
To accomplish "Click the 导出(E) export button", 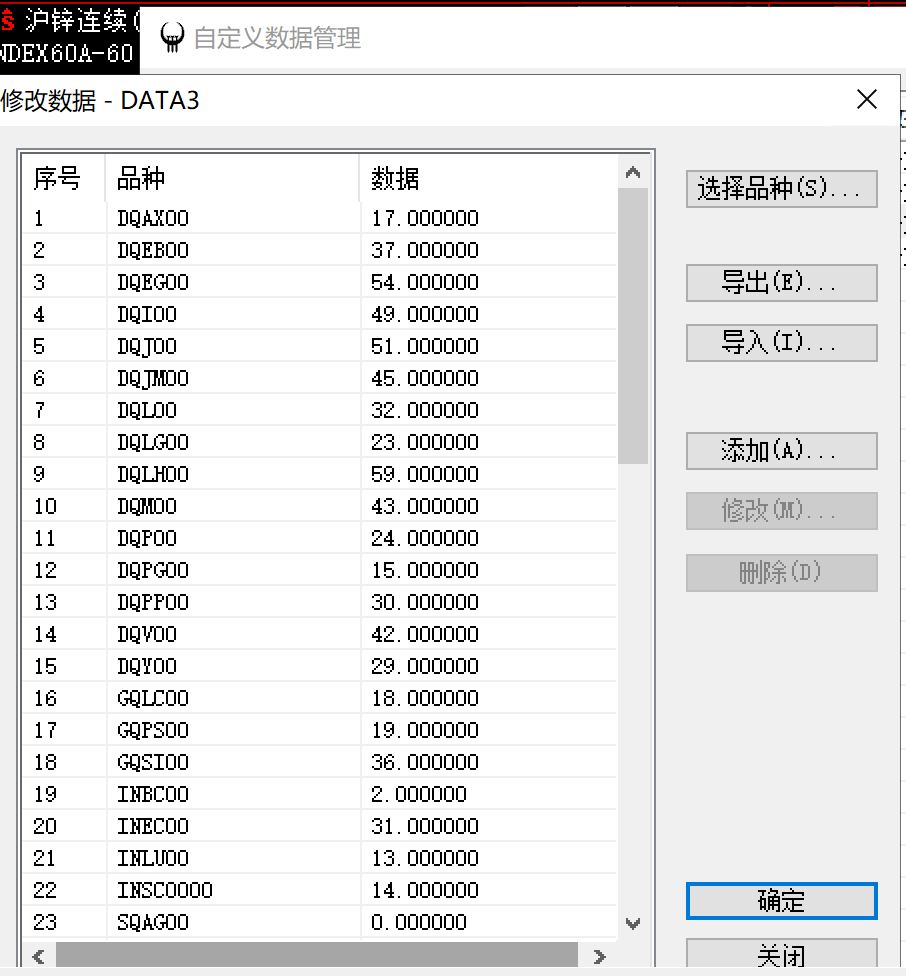I will click(781, 283).
